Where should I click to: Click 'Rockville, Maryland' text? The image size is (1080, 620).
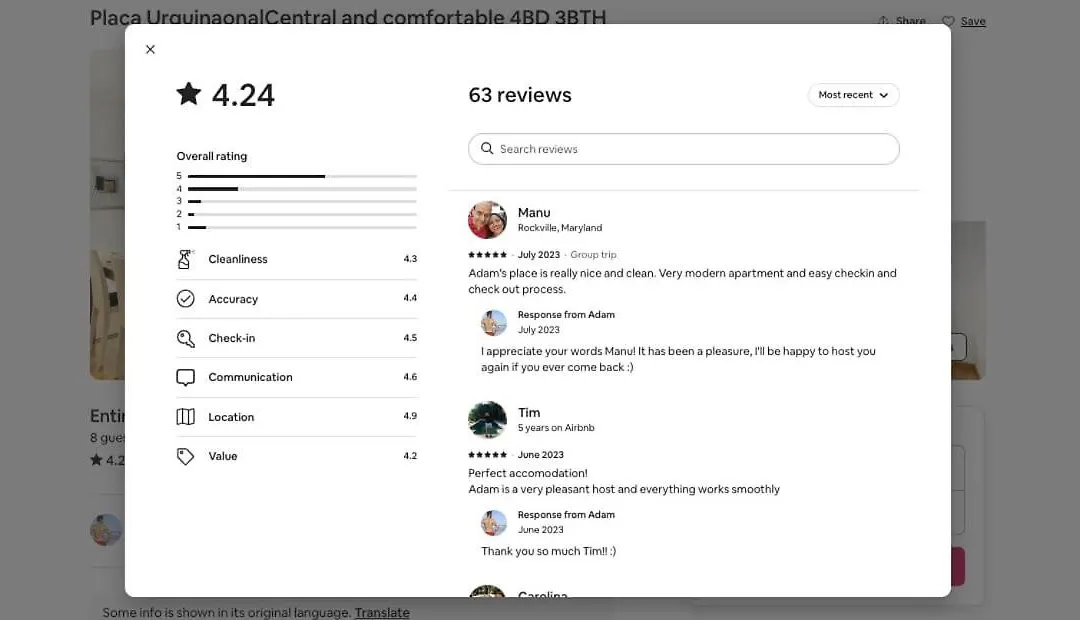tap(560, 228)
